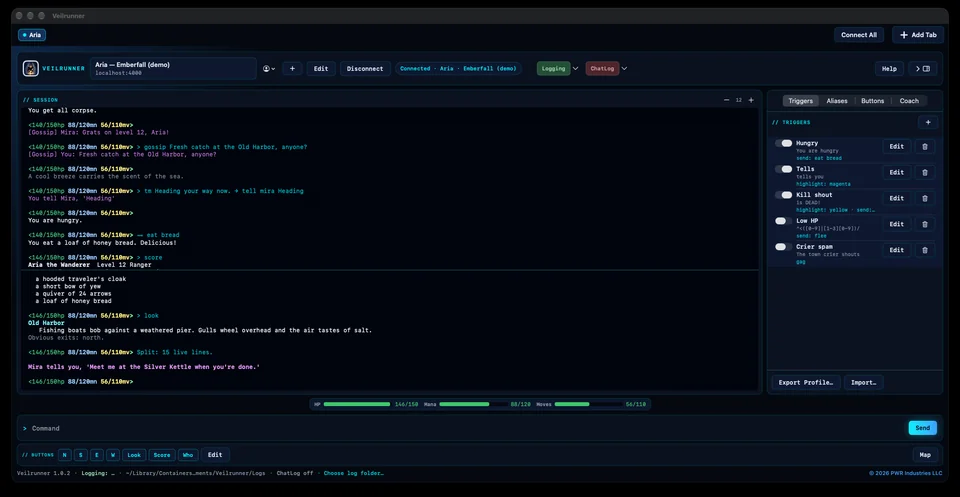The width and height of the screenshot is (960, 497).
Task: Click the 'Split: 15 live lines.' text
Action: coord(175,352)
